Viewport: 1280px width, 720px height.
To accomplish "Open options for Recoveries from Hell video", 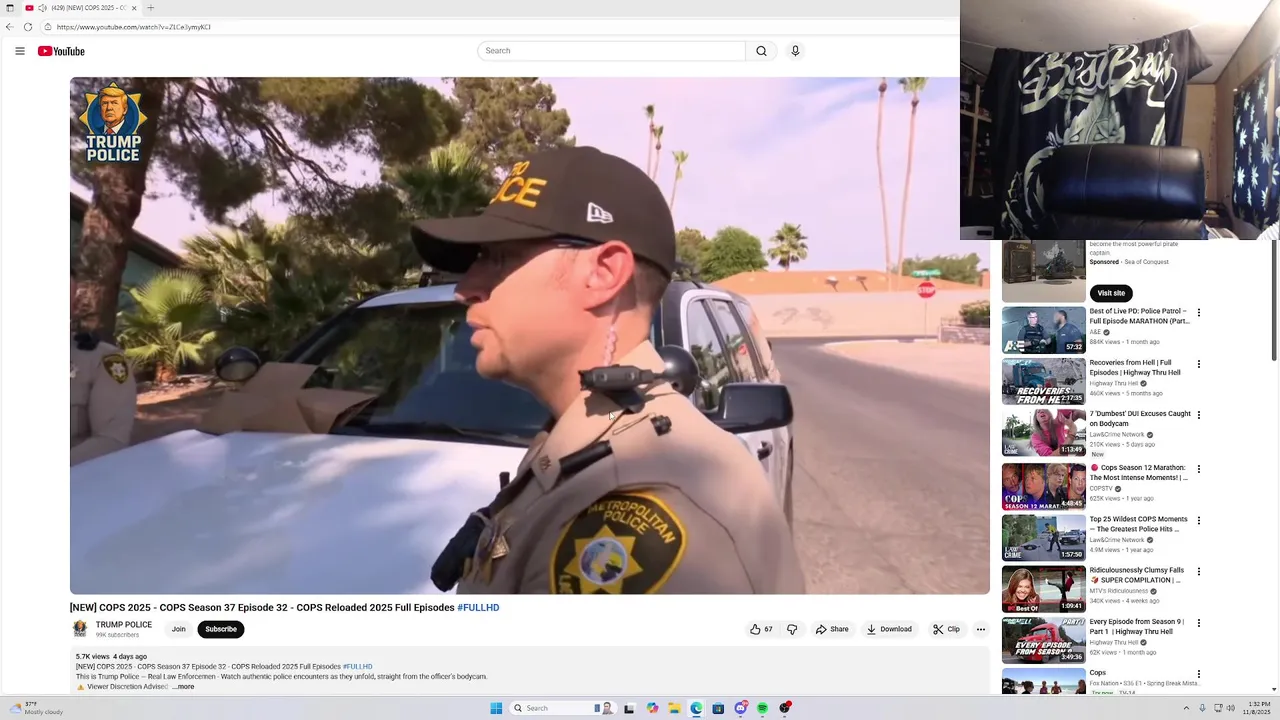I will coord(1199,364).
